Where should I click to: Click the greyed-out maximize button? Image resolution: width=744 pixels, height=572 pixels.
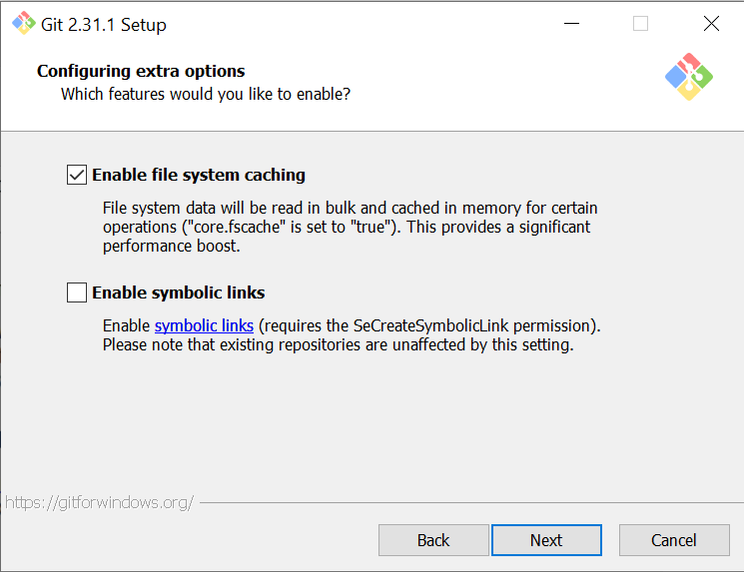tap(640, 24)
